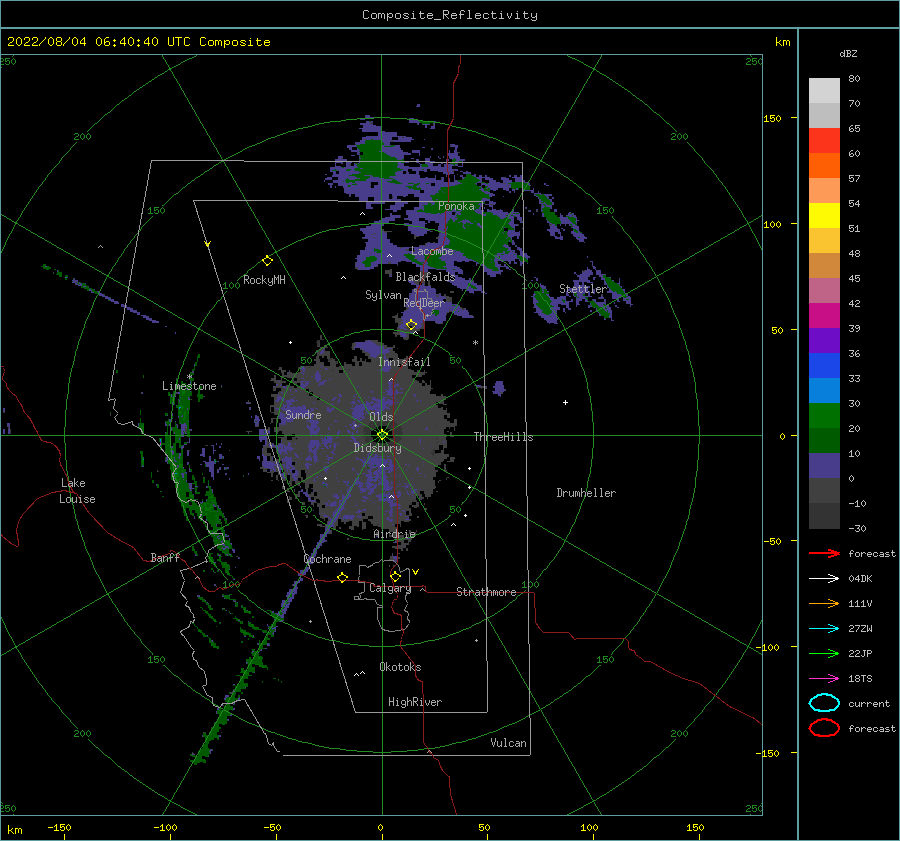Click the Banff label
900x841 pixels.
click(165, 557)
